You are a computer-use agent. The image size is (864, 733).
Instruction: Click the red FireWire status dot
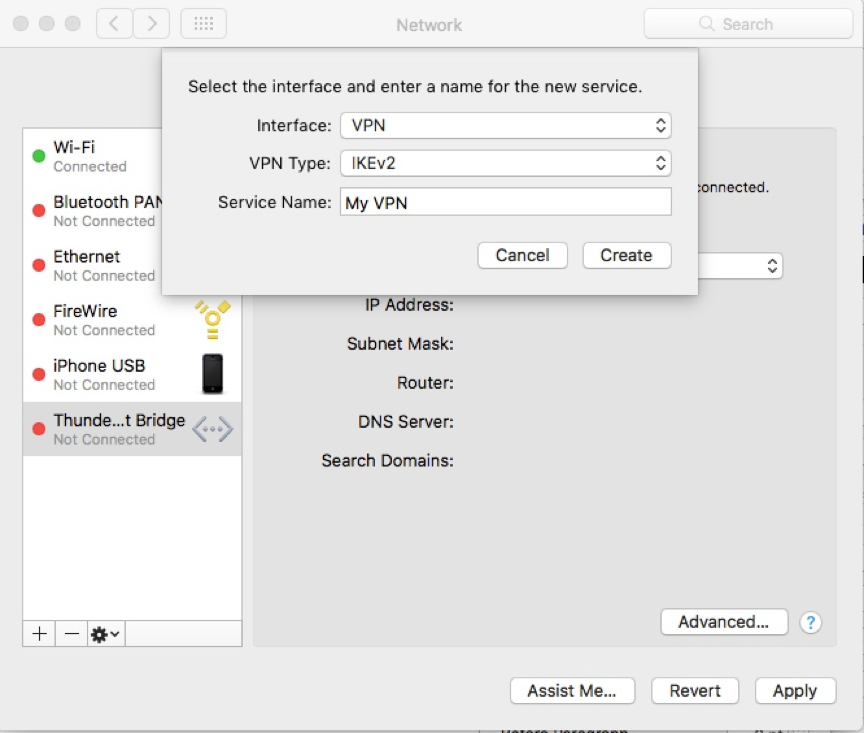click(39, 320)
